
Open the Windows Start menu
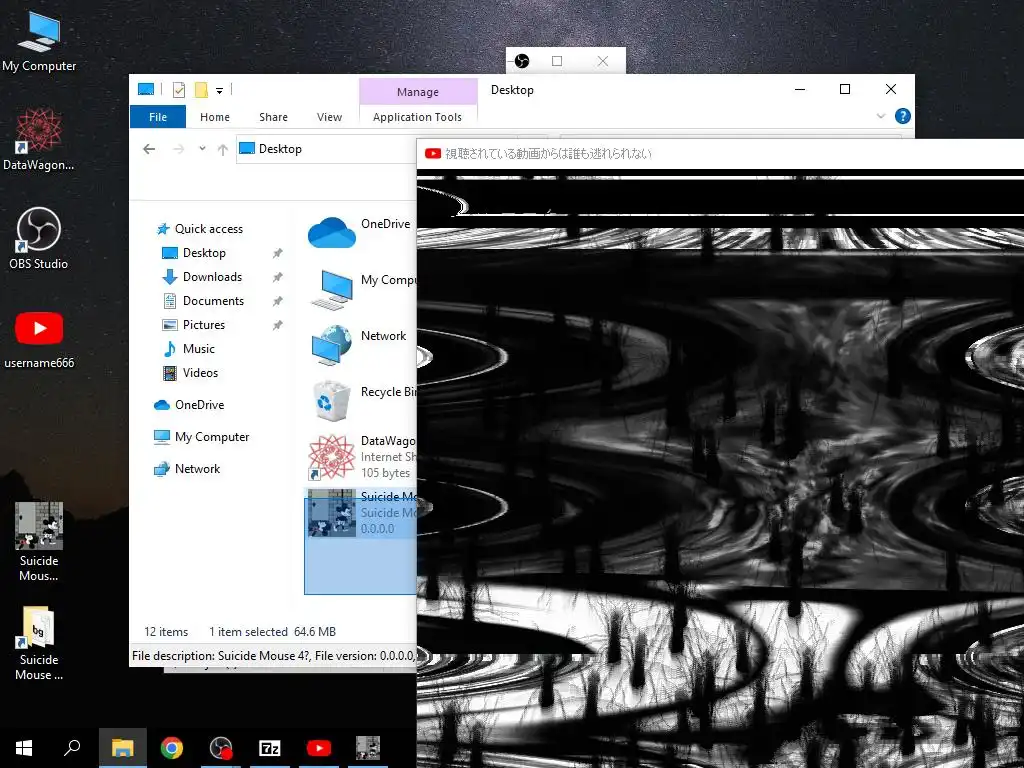click(24, 748)
